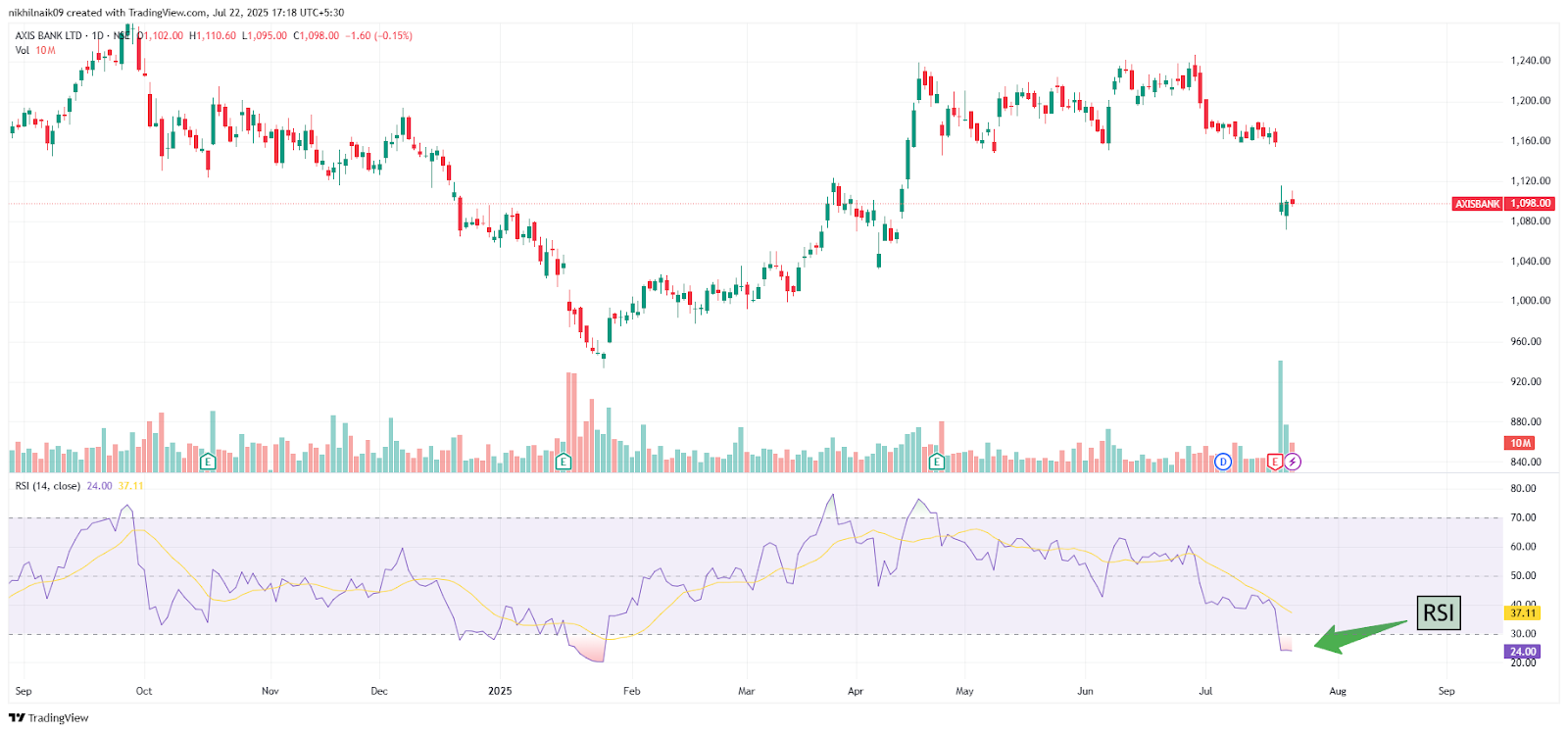This screenshot has width=1568, height=733.
Task: Click the change value −1.60 (−0.15%)
Action: (379, 35)
